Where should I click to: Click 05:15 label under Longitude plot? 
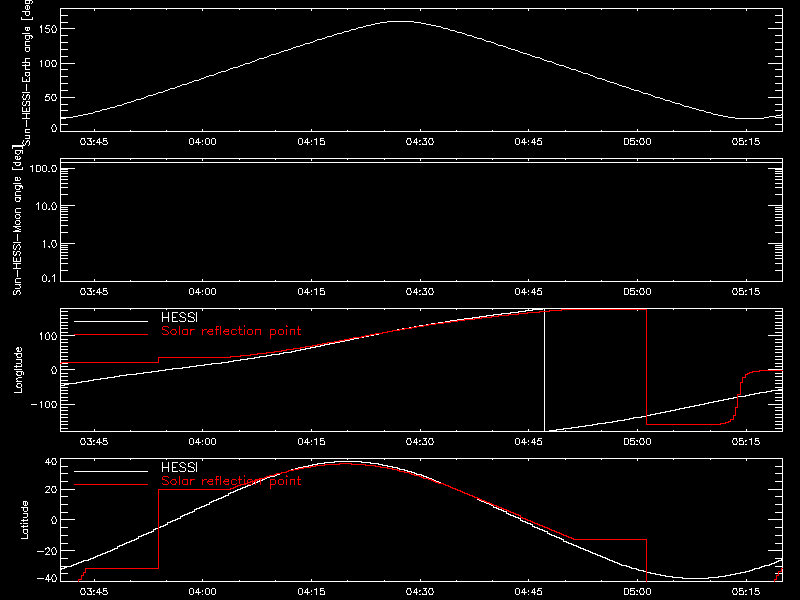(746, 442)
